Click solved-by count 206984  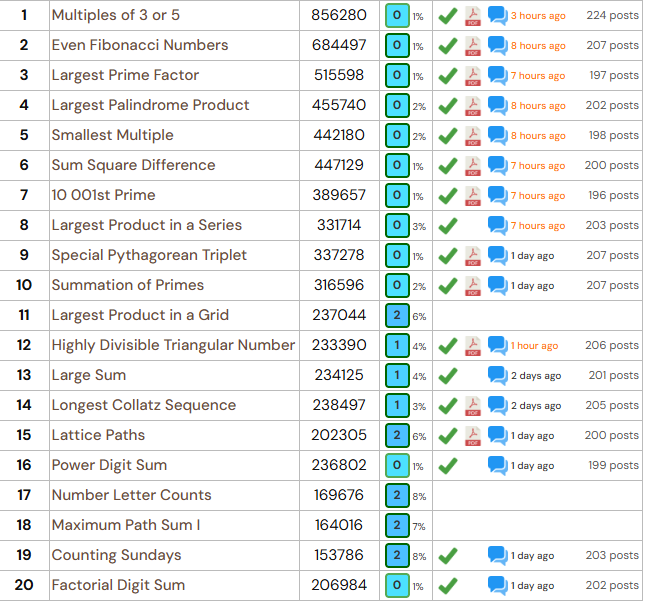coord(339,585)
